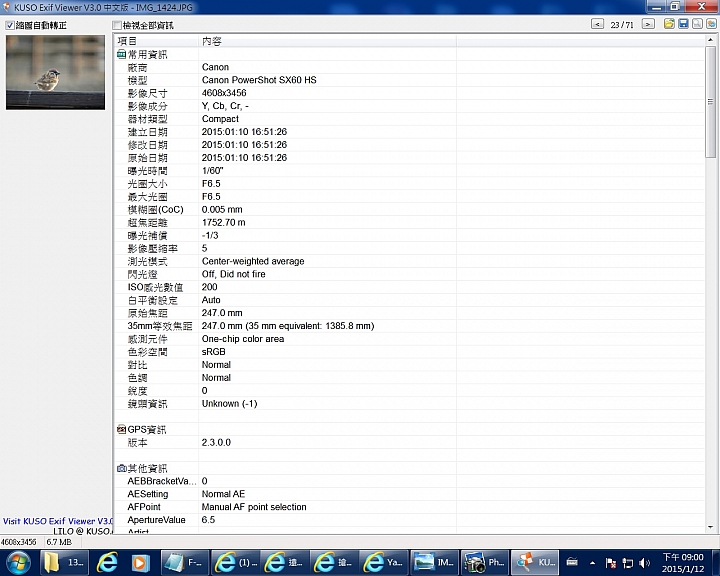Image resolution: width=720 pixels, height=576 pixels.
Task: Open the taskbar clock showing 下午 09:00
Action: pos(683,563)
